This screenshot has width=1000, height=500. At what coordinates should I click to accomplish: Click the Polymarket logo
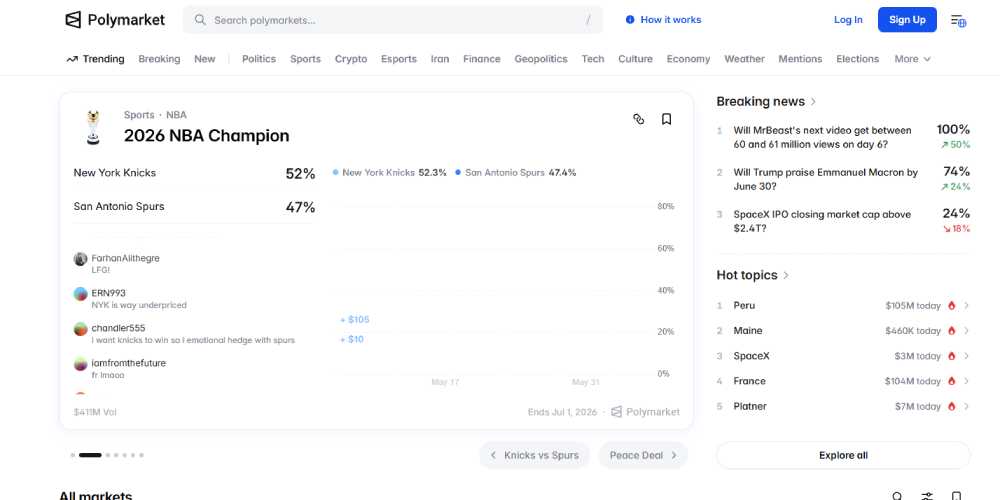(x=115, y=20)
